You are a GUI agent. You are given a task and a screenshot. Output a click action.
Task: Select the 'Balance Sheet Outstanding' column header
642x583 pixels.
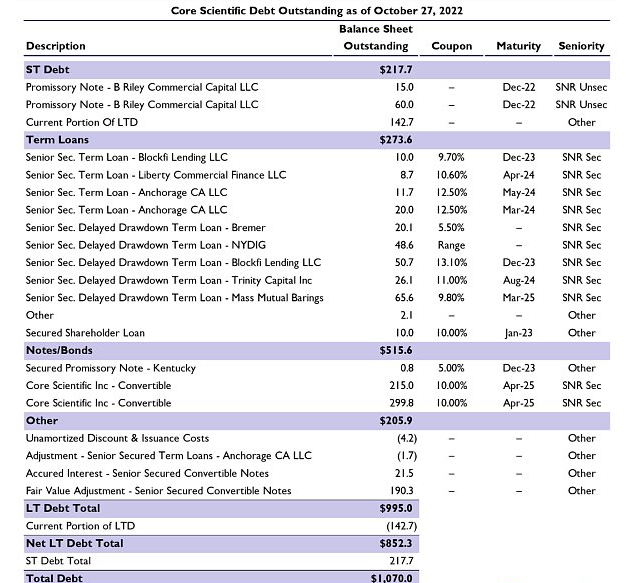point(376,37)
